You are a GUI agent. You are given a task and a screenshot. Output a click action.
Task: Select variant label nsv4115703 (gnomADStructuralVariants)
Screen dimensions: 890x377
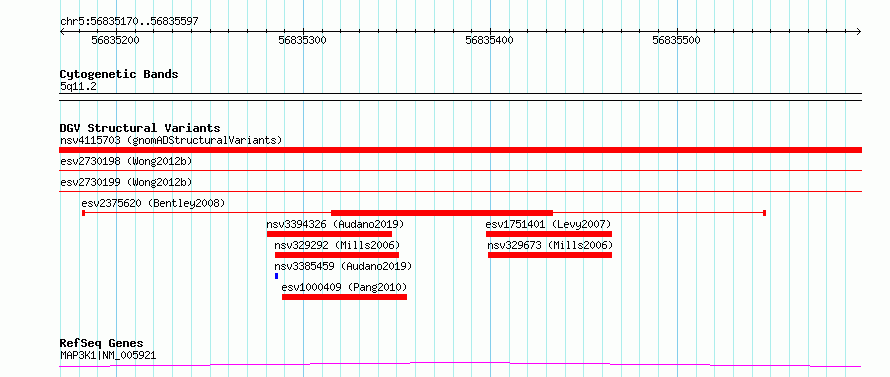point(171,140)
